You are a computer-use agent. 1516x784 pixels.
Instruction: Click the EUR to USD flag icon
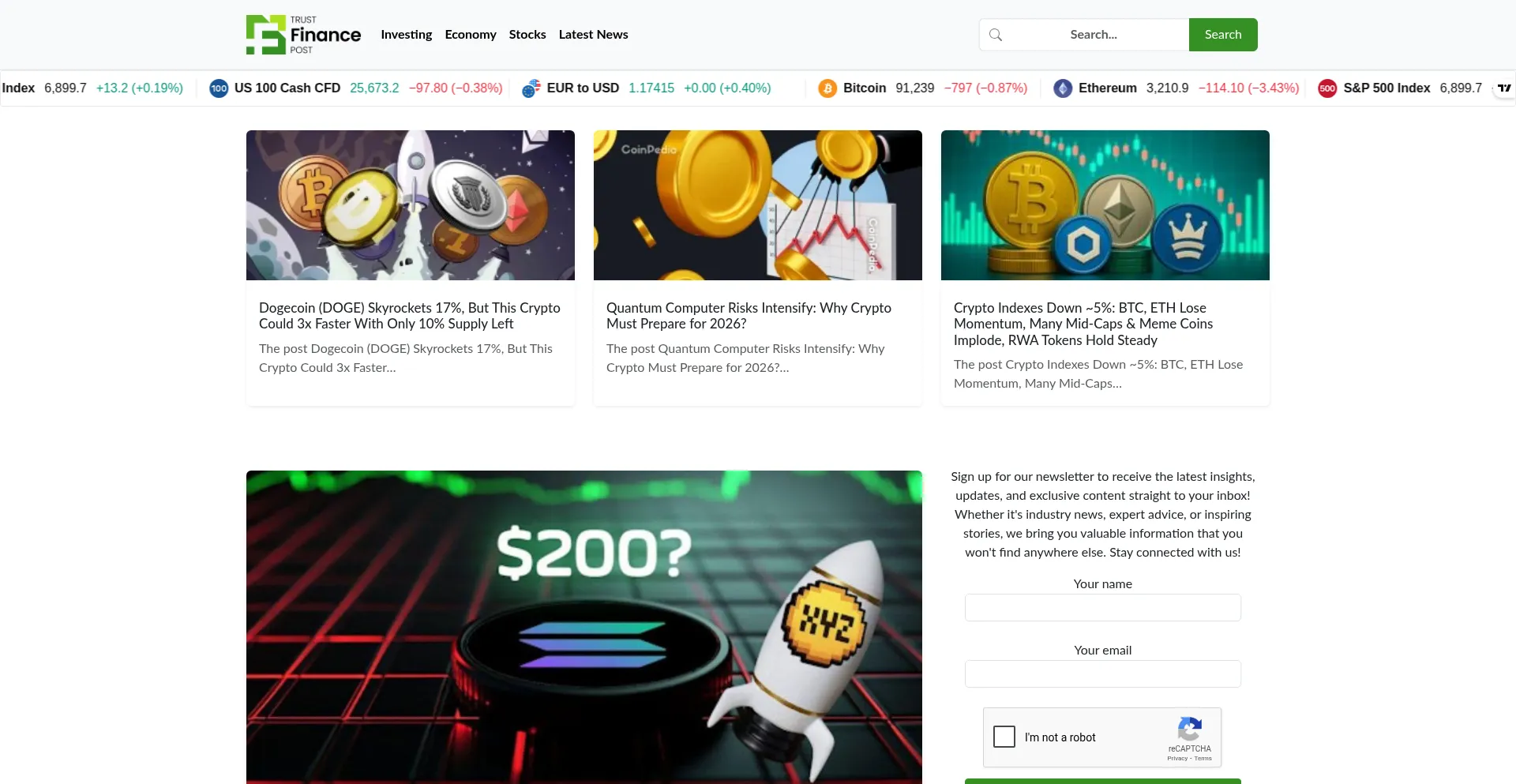coord(531,88)
